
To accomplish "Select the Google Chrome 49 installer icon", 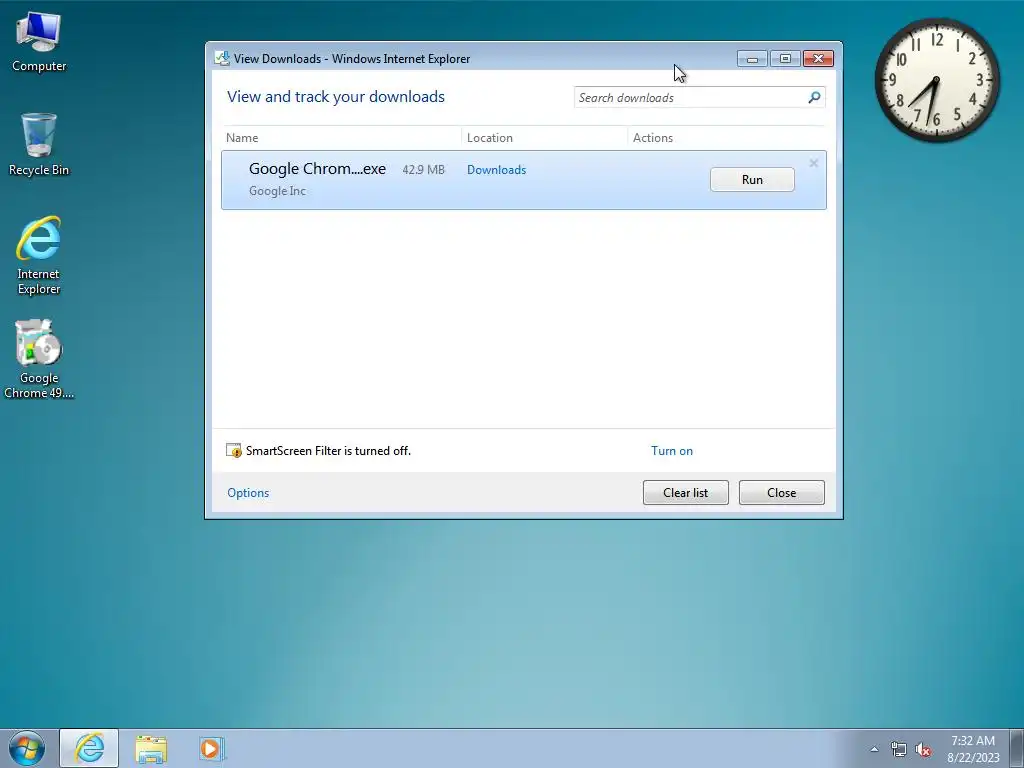I will pos(39,359).
